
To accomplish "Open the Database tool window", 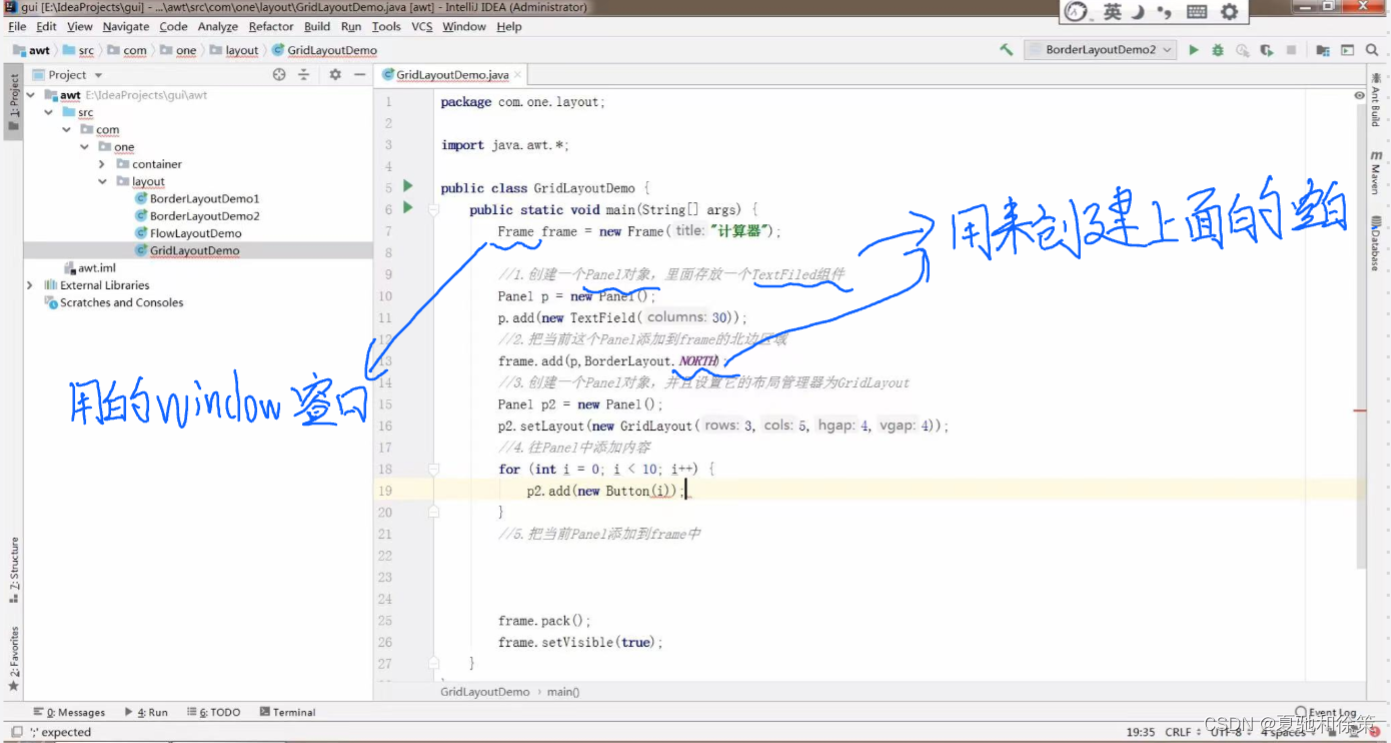I will [x=1377, y=240].
